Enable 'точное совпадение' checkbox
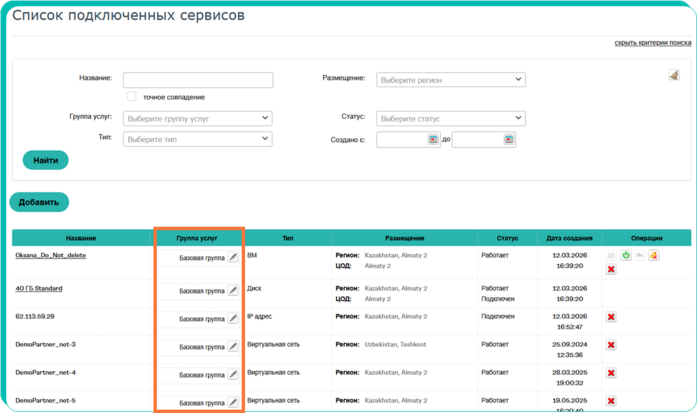 (132, 97)
